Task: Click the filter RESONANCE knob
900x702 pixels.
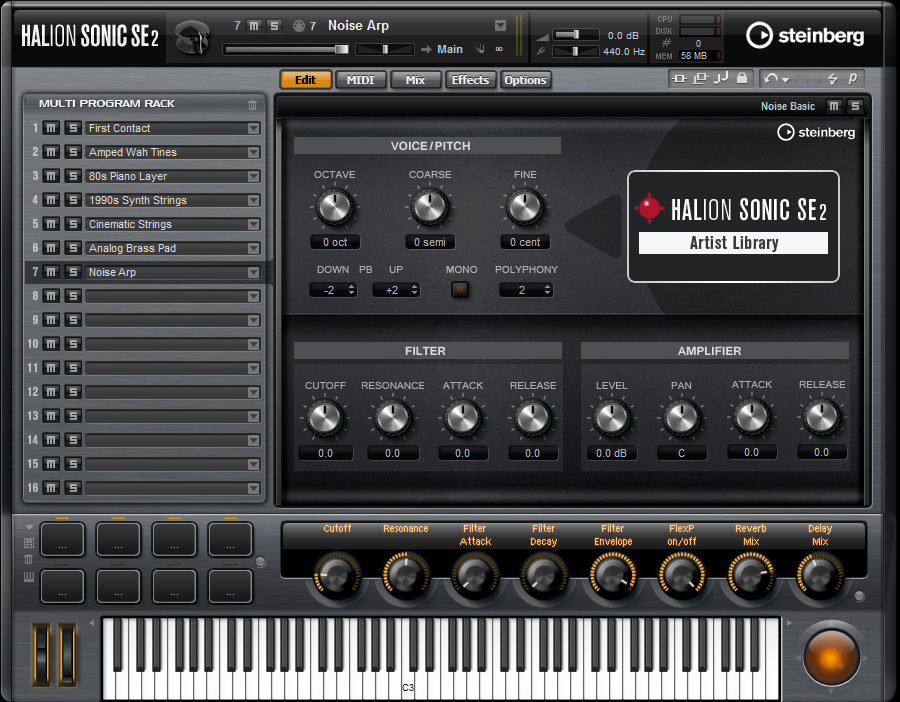Action: tap(393, 418)
